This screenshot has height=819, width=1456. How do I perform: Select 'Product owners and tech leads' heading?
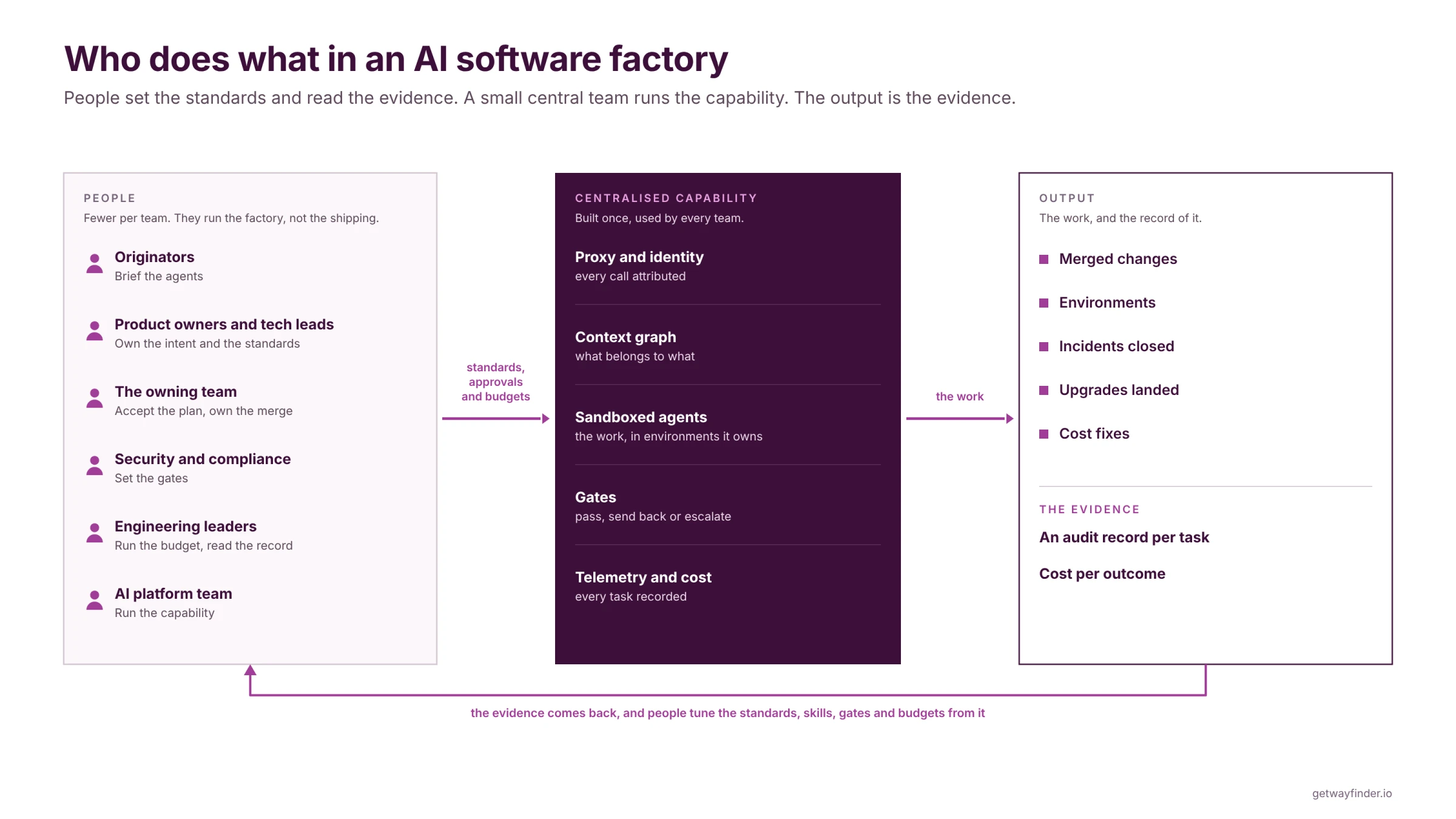click(x=224, y=325)
